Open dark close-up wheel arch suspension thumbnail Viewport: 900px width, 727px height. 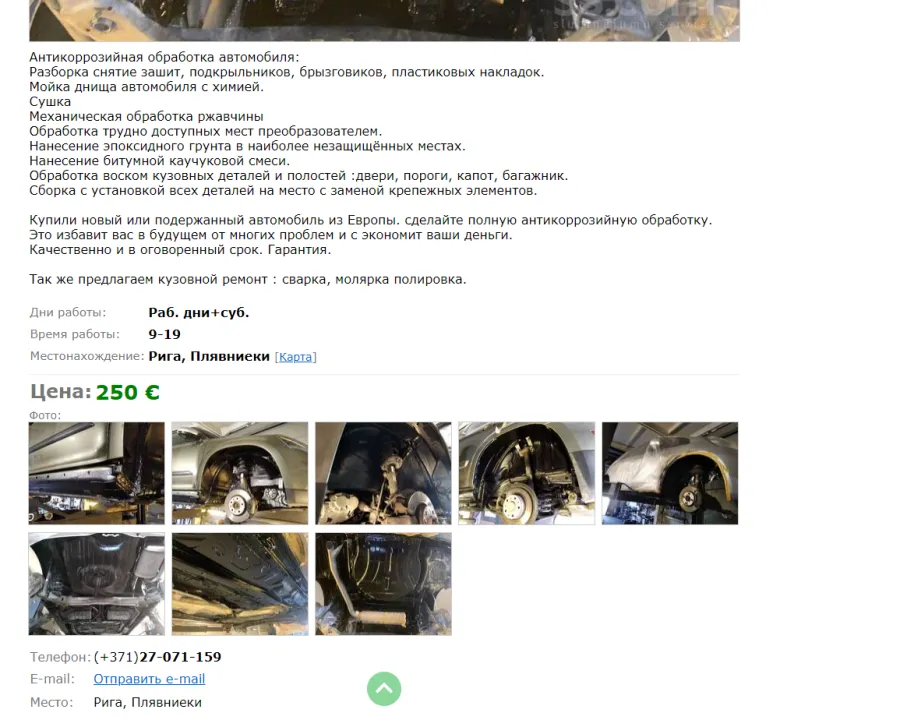pyautogui.click(x=383, y=473)
